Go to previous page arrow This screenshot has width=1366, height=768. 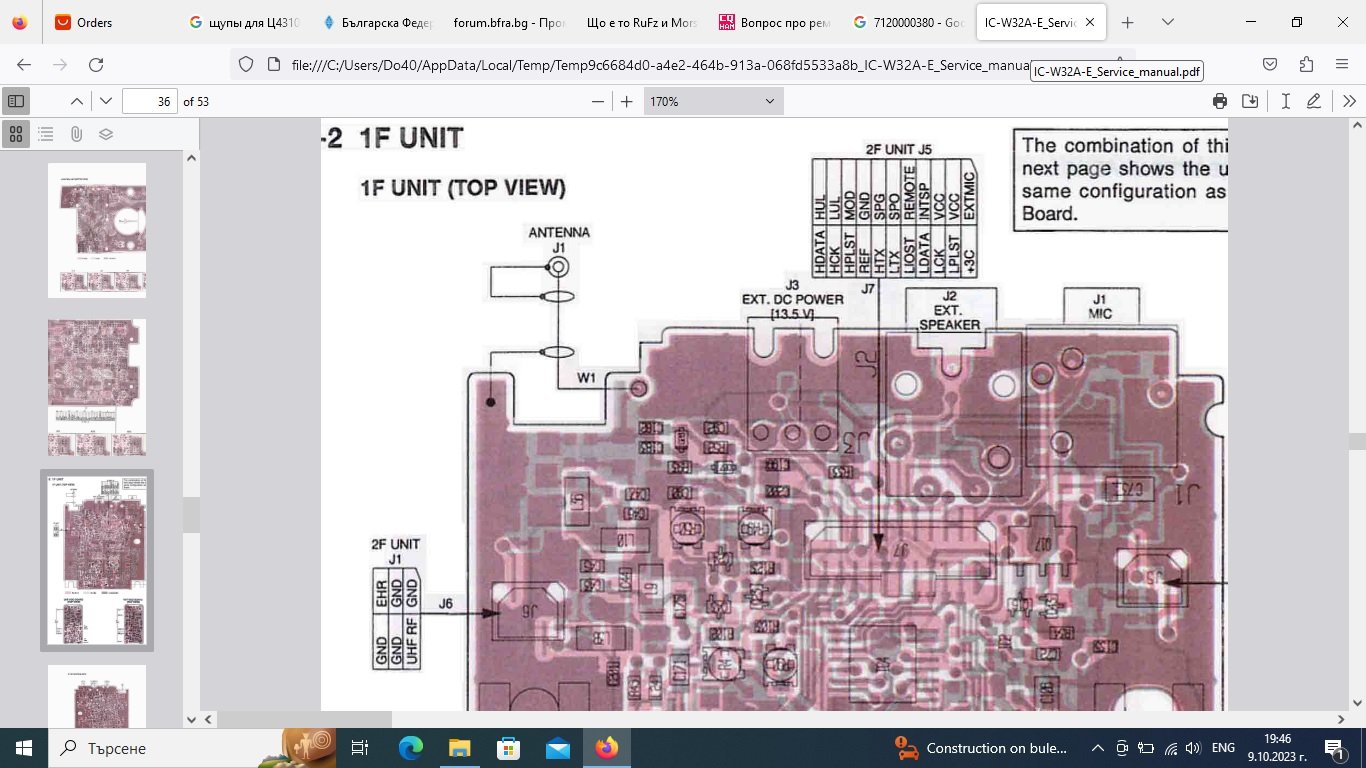[x=77, y=101]
